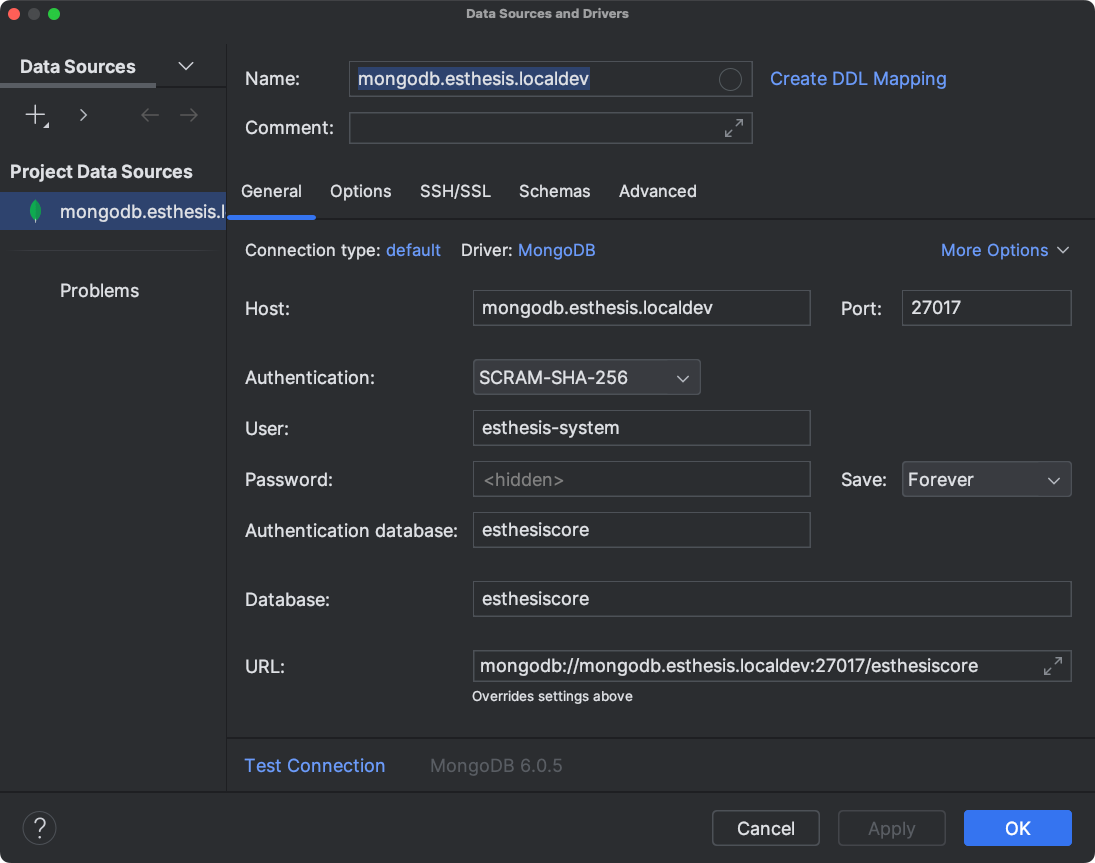Select the Port input field
Image resolution: width=1095 pixels, height=863 pixels.
point(986,307)
